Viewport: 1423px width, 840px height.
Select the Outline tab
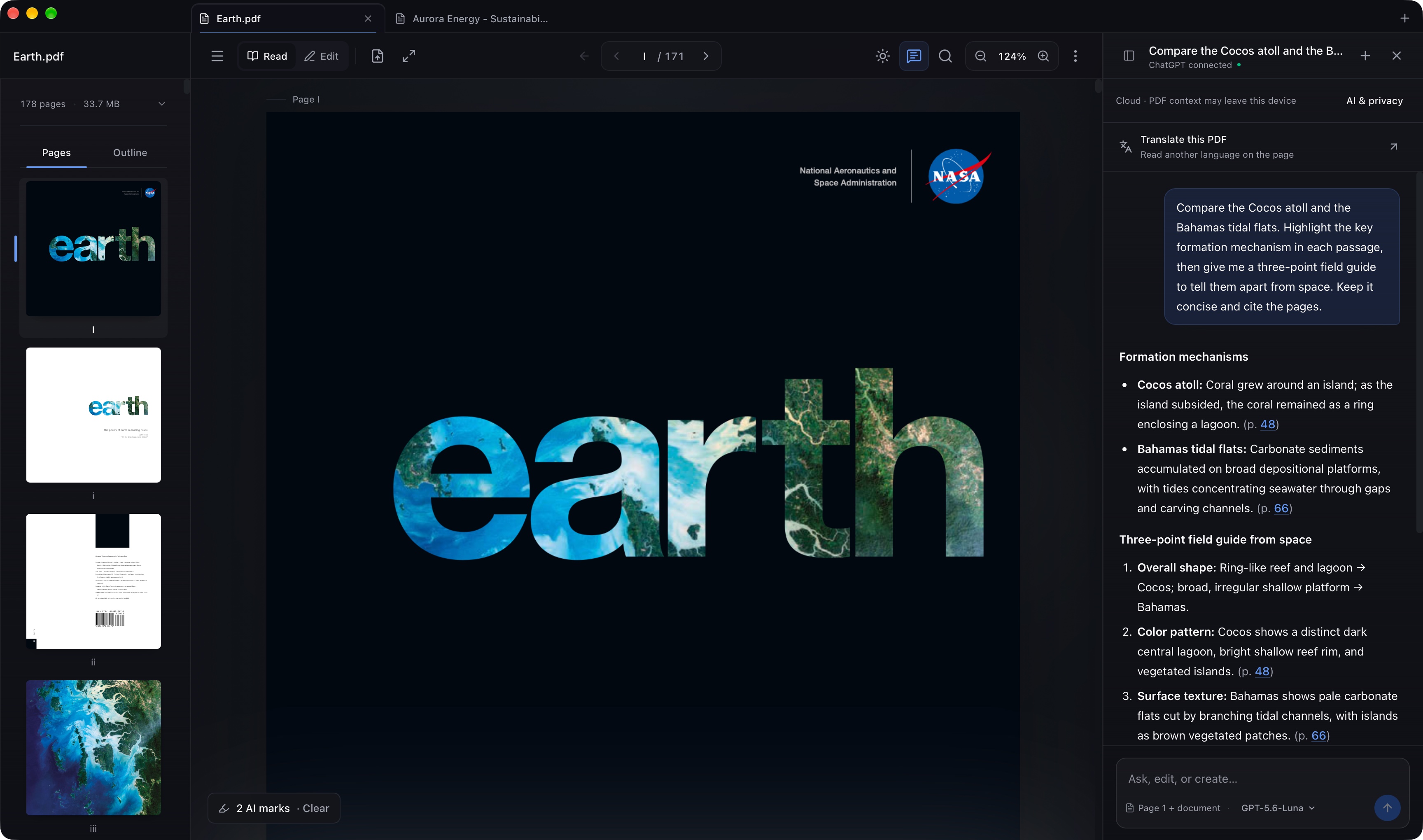130,153
